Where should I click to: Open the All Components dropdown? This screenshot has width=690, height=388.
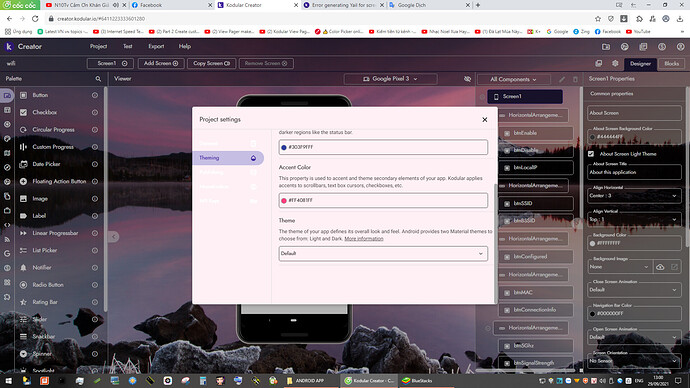[x=513, y=79]
